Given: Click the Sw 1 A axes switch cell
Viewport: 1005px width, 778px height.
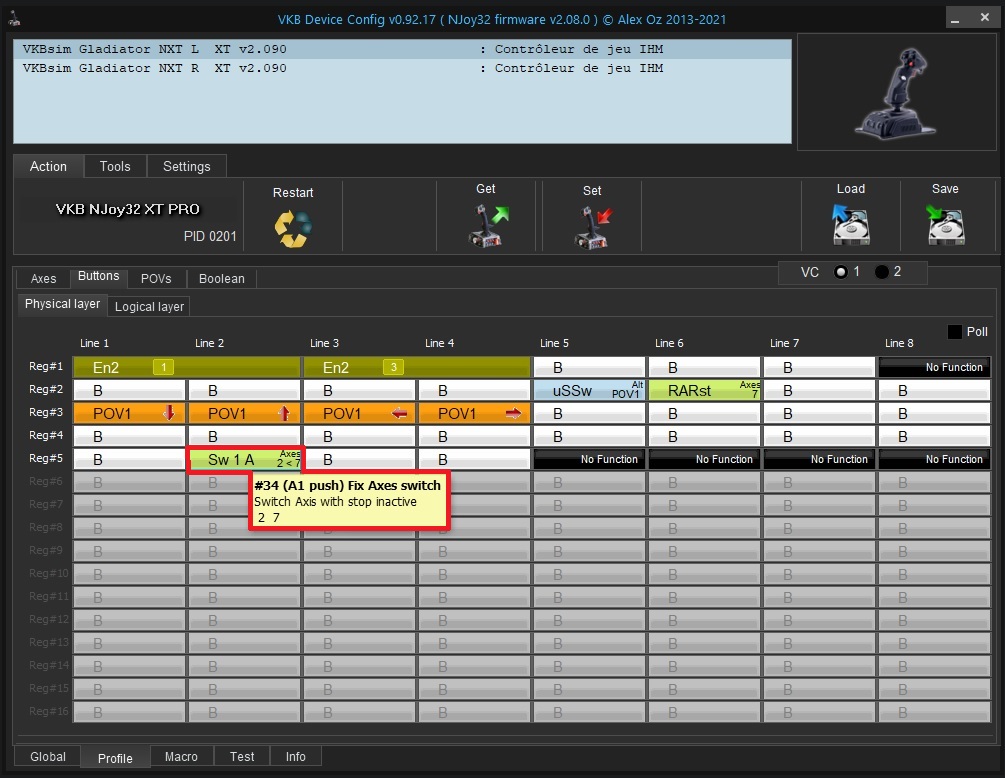Looking at the screenshot, I should pyautogui.click(x=245, y=459).
